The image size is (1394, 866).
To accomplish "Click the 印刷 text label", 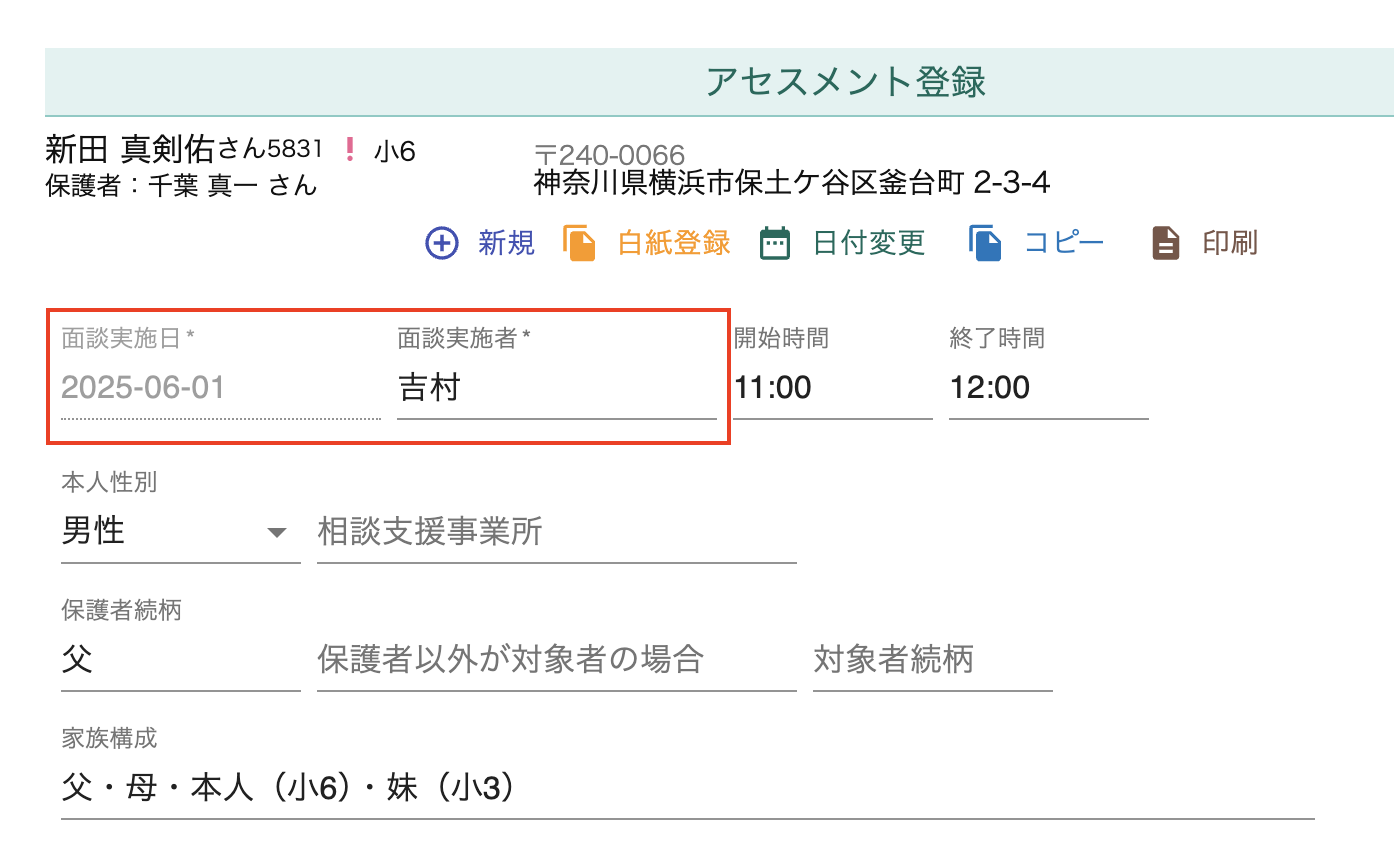I will coord(1230,243).
